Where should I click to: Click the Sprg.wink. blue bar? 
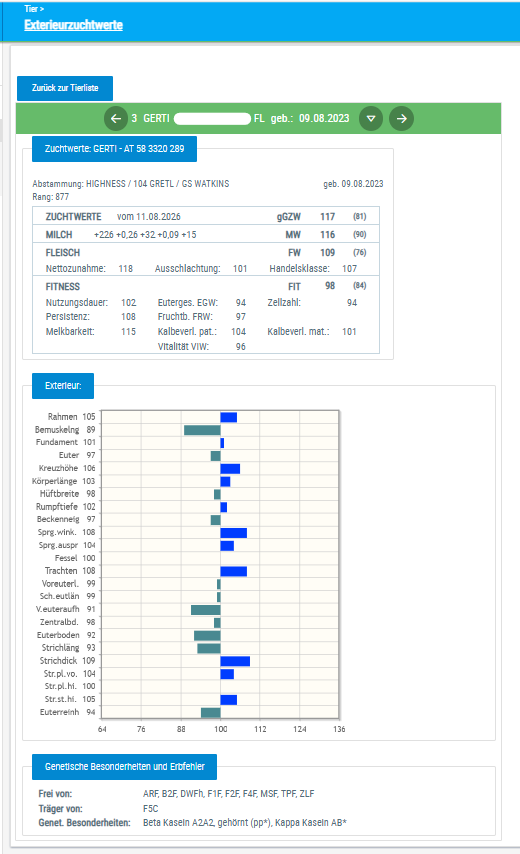pyautogui.click(x=234, y=533)
